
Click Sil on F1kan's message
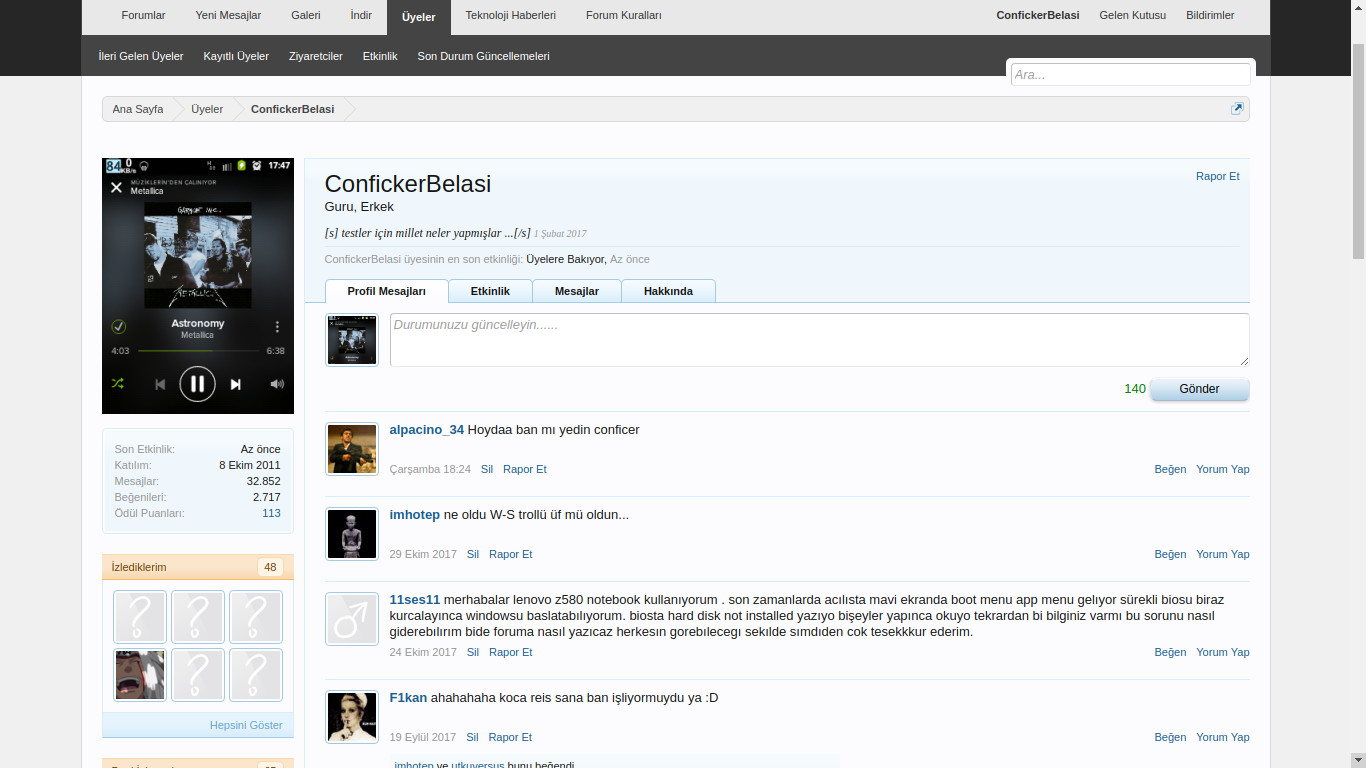(473, 737)
